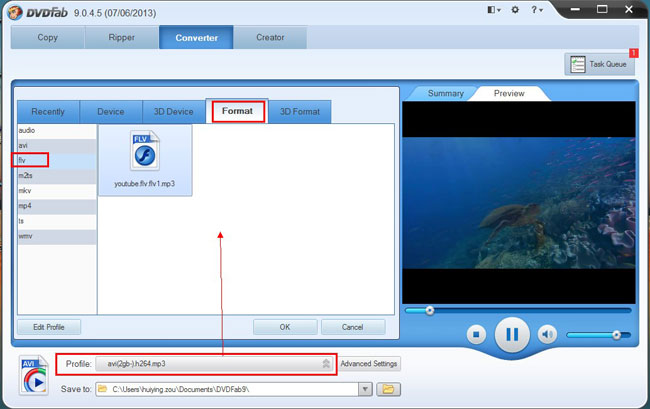Open the 3D Format profiles tab
650x409 pixels.
click(x=300, y=111)
